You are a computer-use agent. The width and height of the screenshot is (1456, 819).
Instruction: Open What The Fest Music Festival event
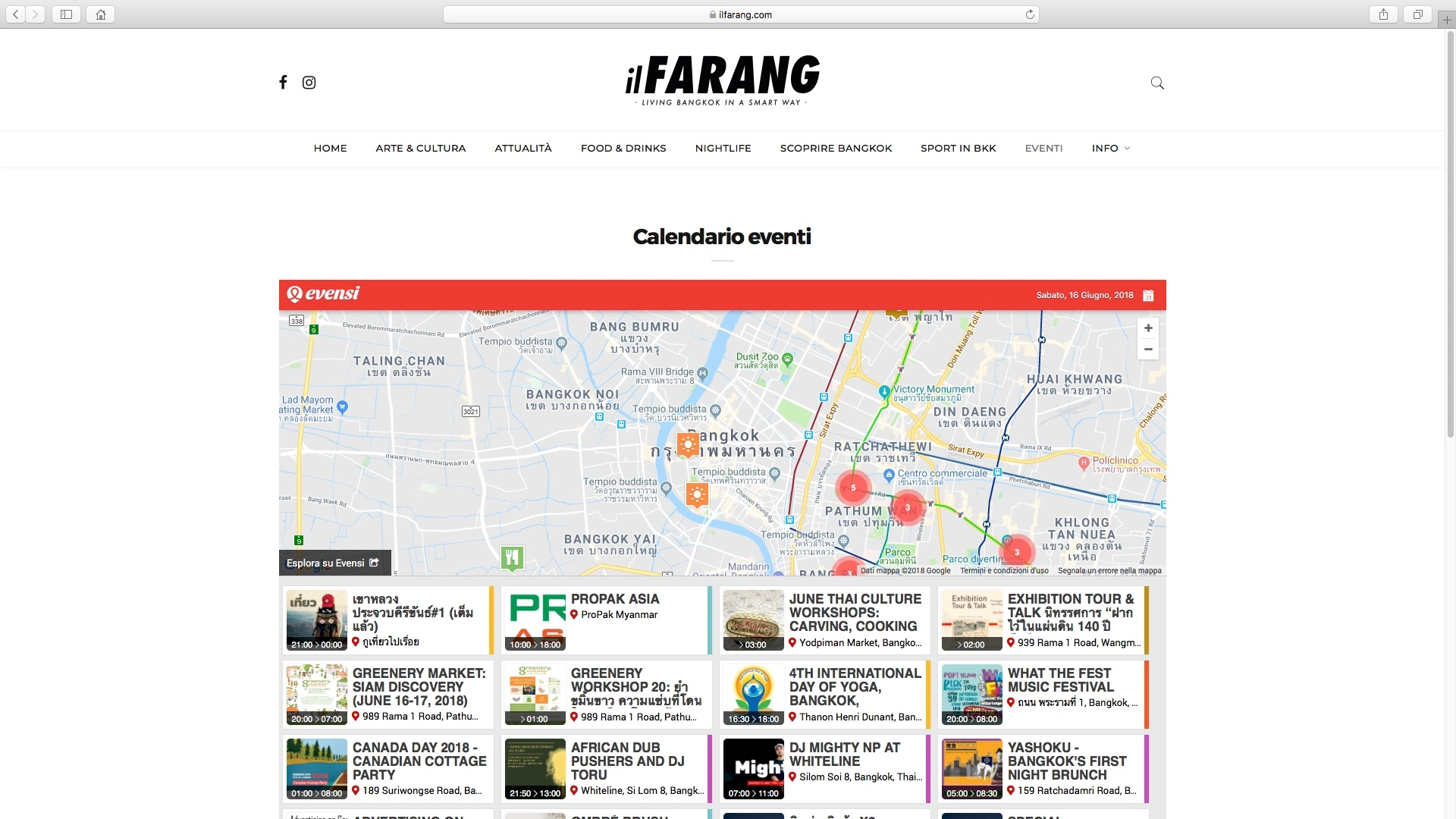coord(1043,694)
